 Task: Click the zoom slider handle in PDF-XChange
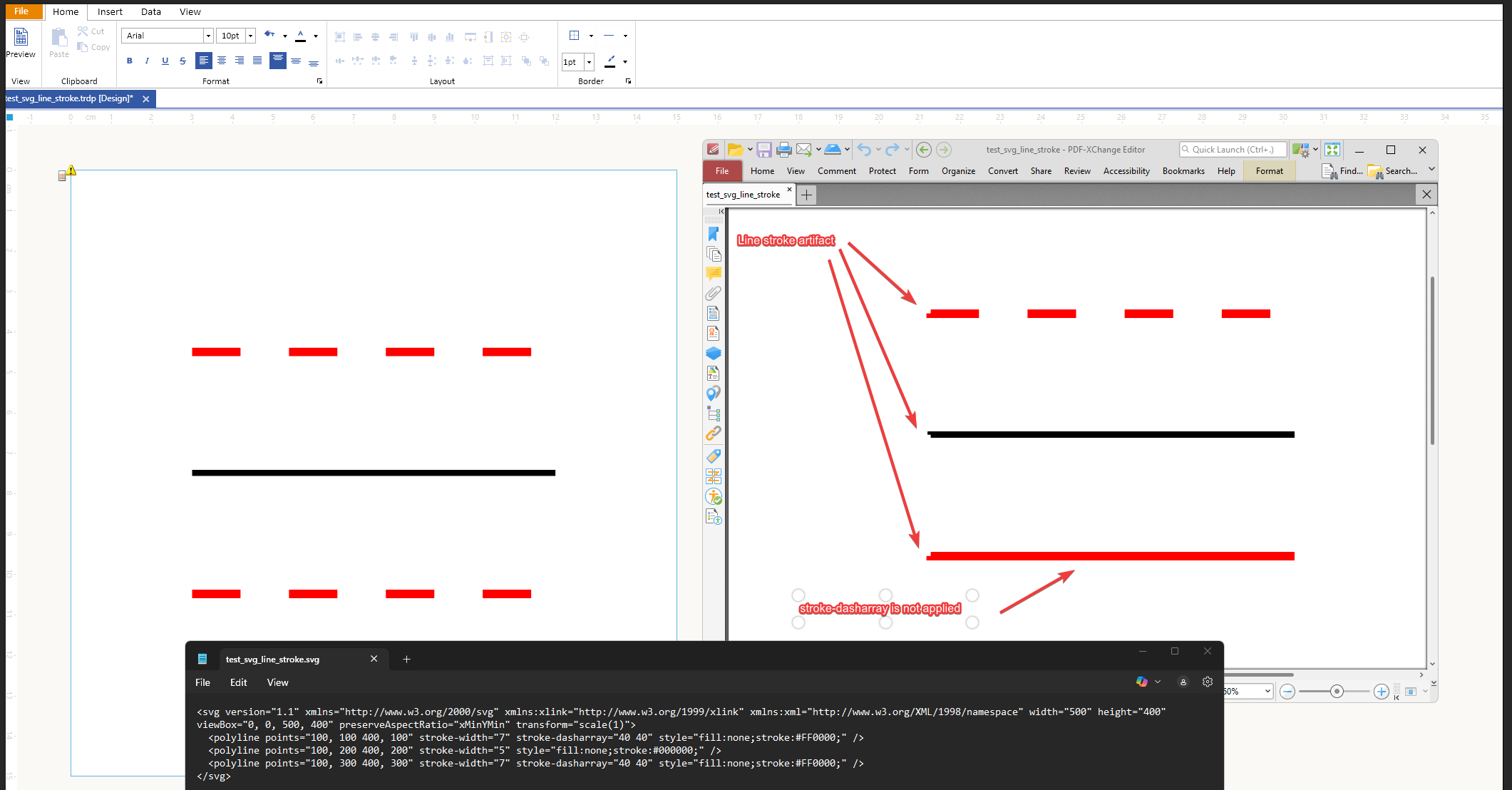pos(1337,692)
